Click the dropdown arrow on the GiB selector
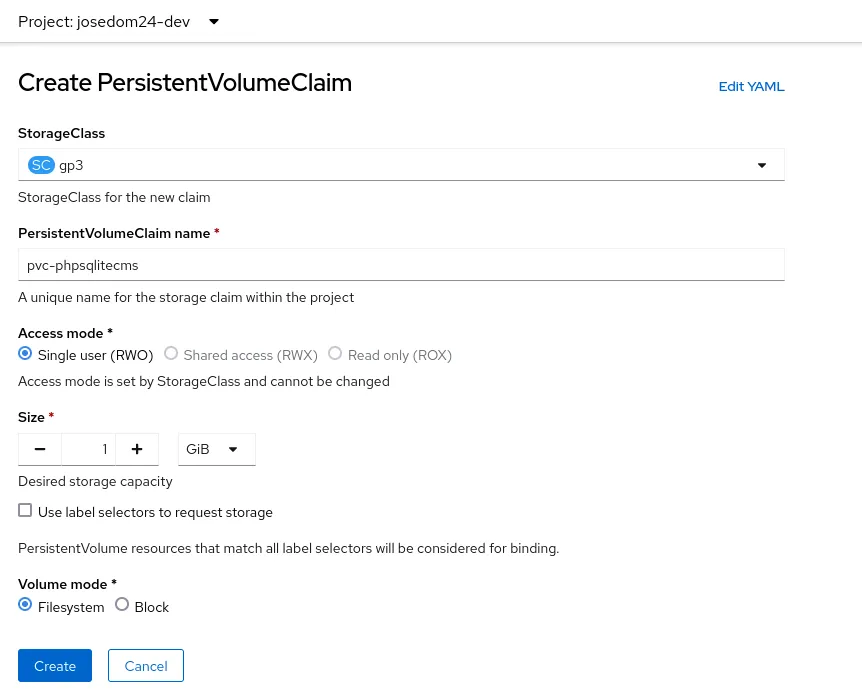The height and width of the screenshot is (697, 862). tap(232, 448)
